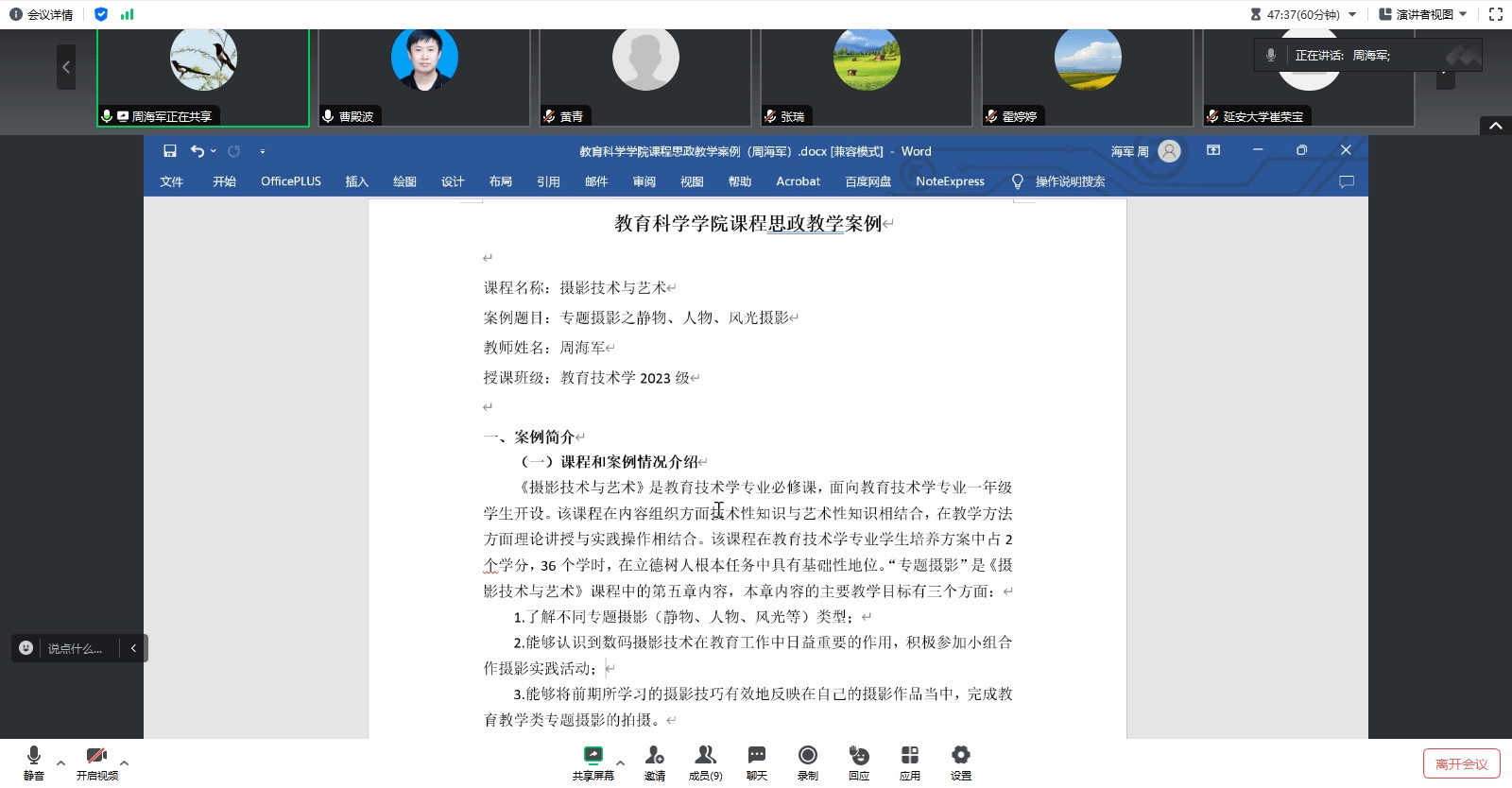Open the 应用 apps icon

pyautogui.click(x=909, y=762)
